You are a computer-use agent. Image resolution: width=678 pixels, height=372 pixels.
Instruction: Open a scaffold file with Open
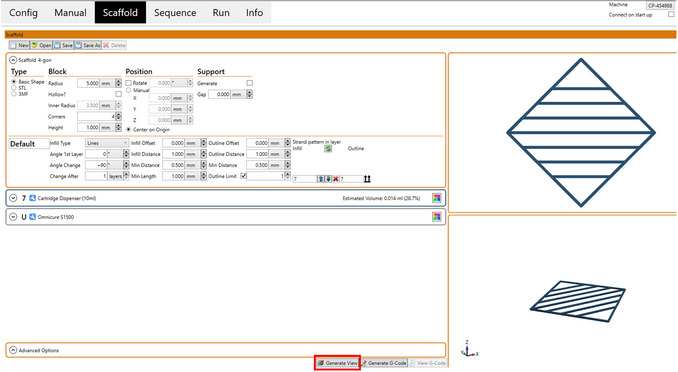41,45
